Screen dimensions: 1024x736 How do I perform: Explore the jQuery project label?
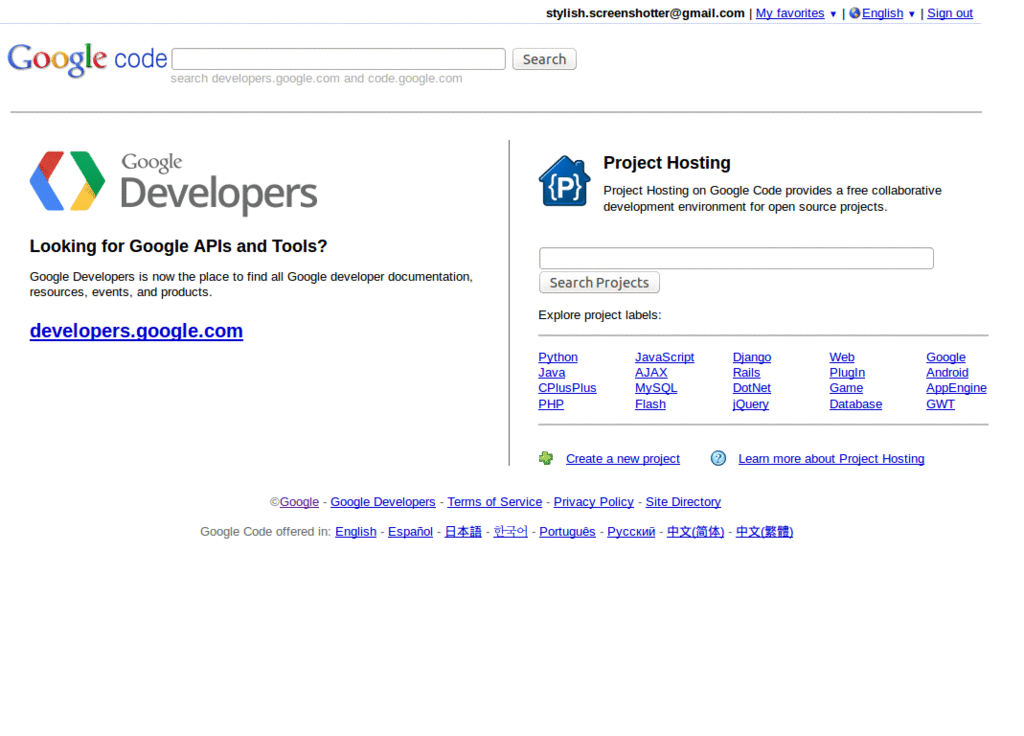click(750, 404)
